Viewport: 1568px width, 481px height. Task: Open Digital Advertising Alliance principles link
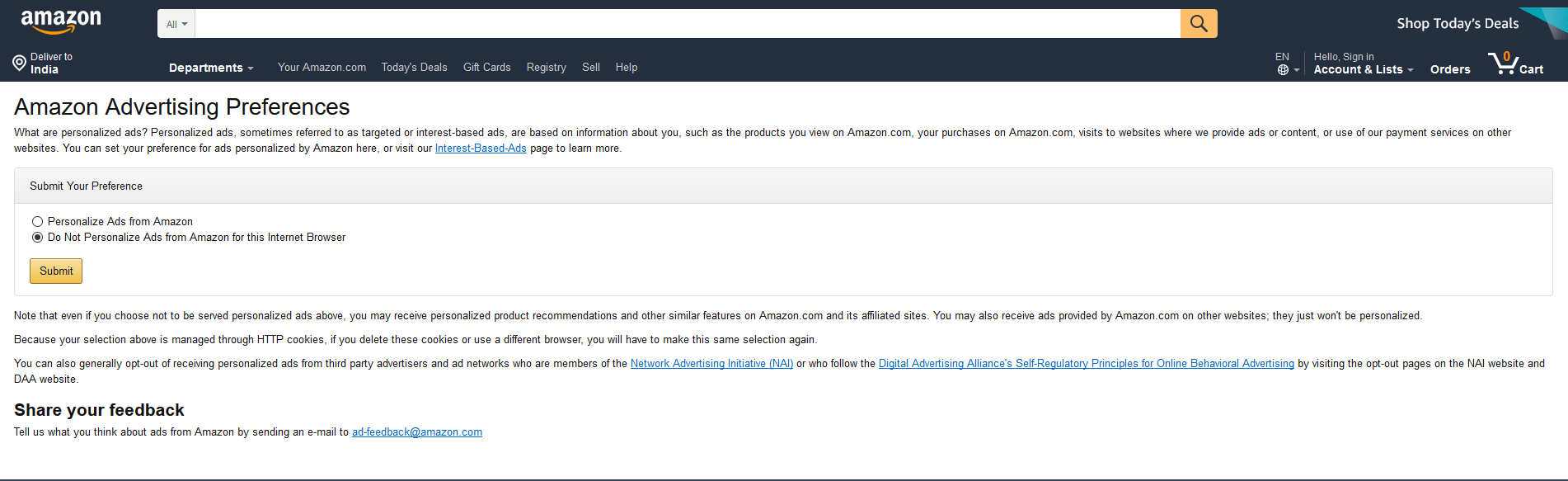point(1087,364)
